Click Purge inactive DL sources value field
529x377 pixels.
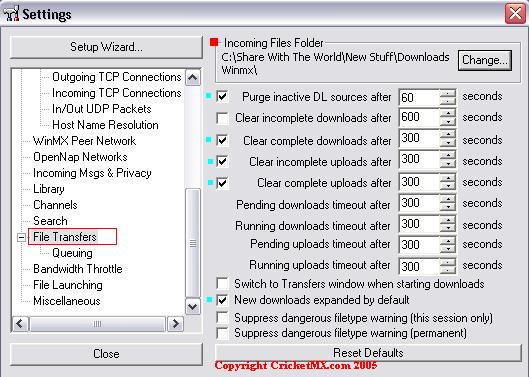tap(419, 98)
